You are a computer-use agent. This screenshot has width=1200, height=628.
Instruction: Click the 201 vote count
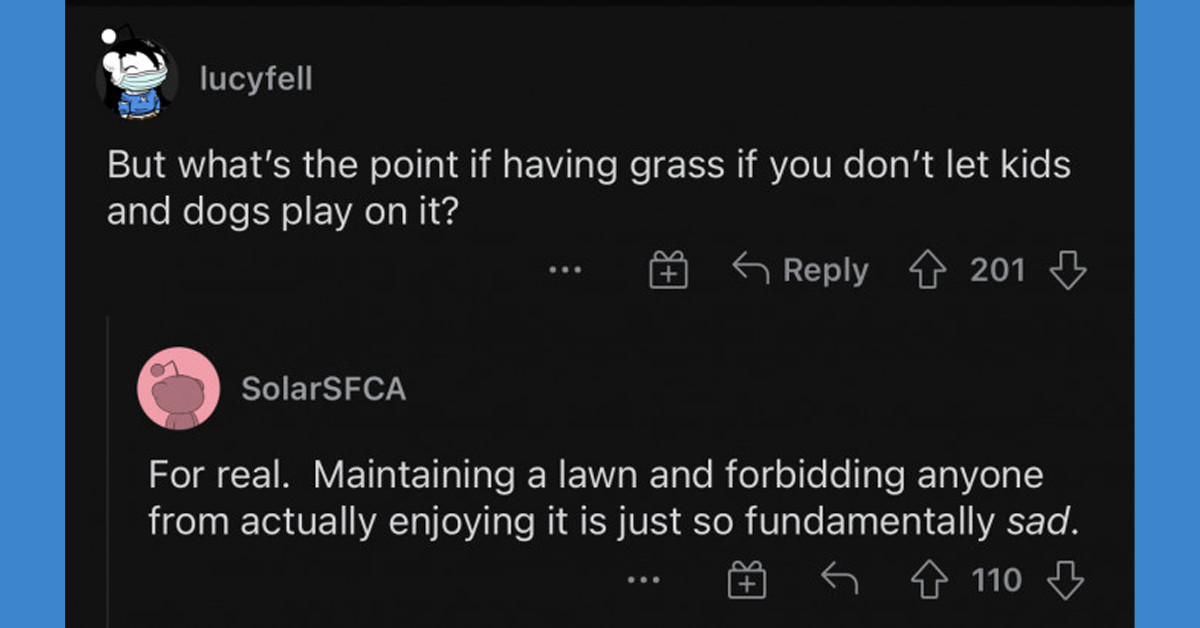click(999, 269)
